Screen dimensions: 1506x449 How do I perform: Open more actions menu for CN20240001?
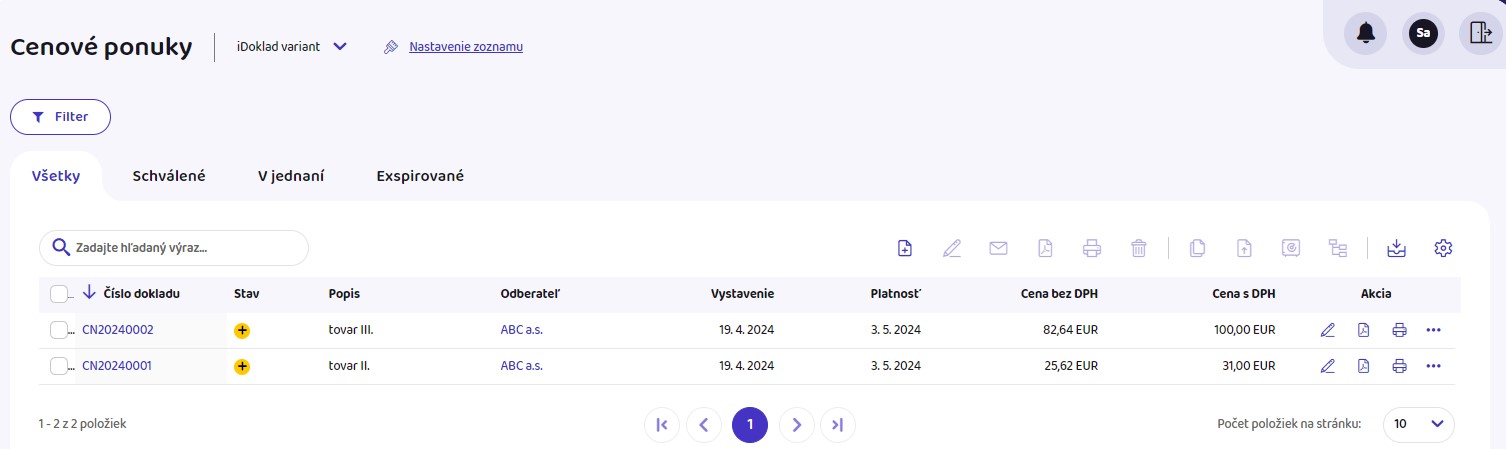[1434, 366]
